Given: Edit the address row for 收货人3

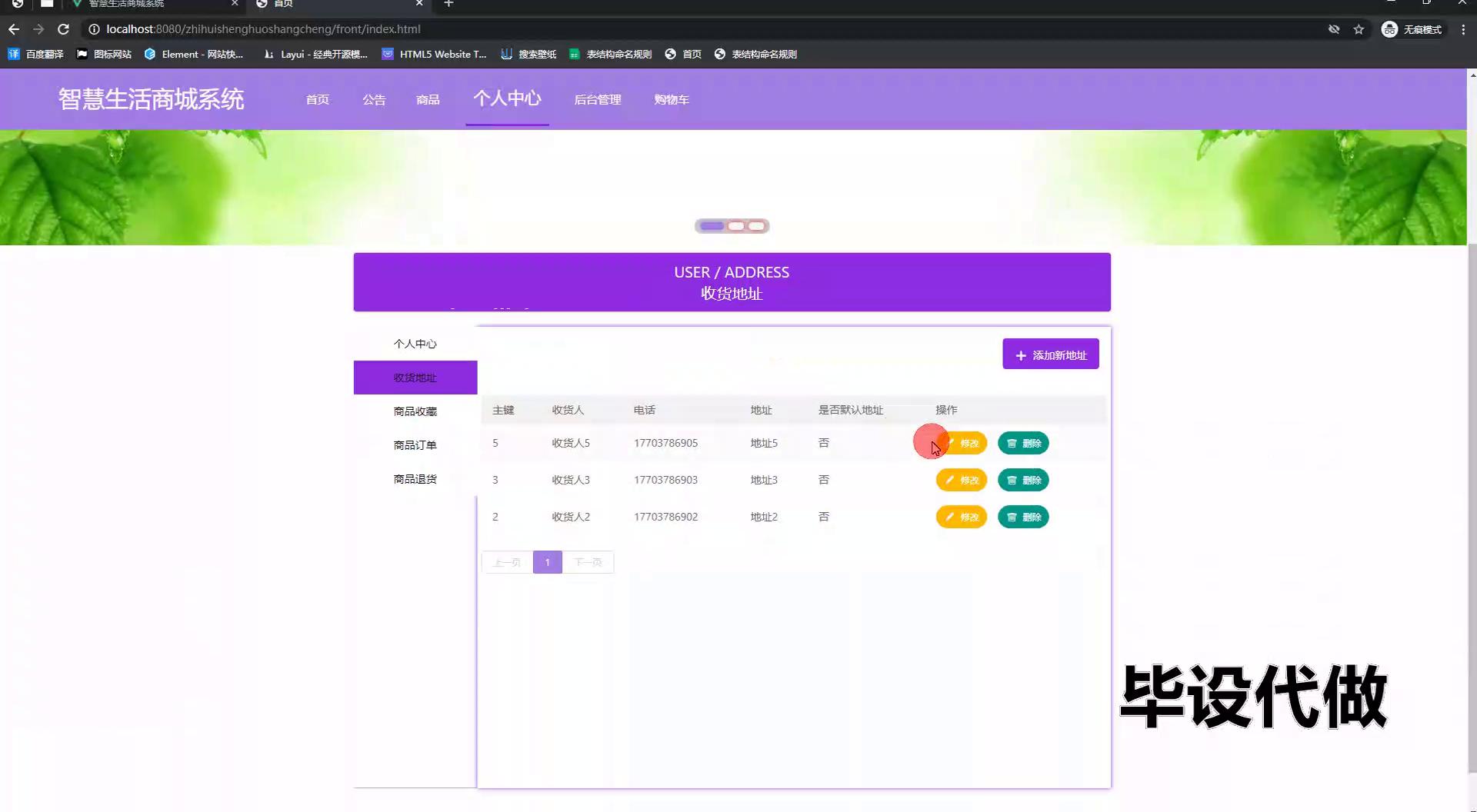Looking at the screenshot, I should pyautogui.click(x=961, y=480).
